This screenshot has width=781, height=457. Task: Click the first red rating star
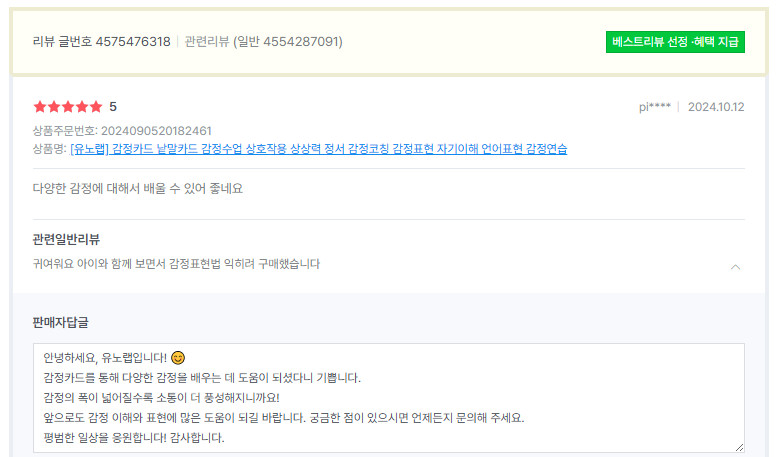click(39, 107)
